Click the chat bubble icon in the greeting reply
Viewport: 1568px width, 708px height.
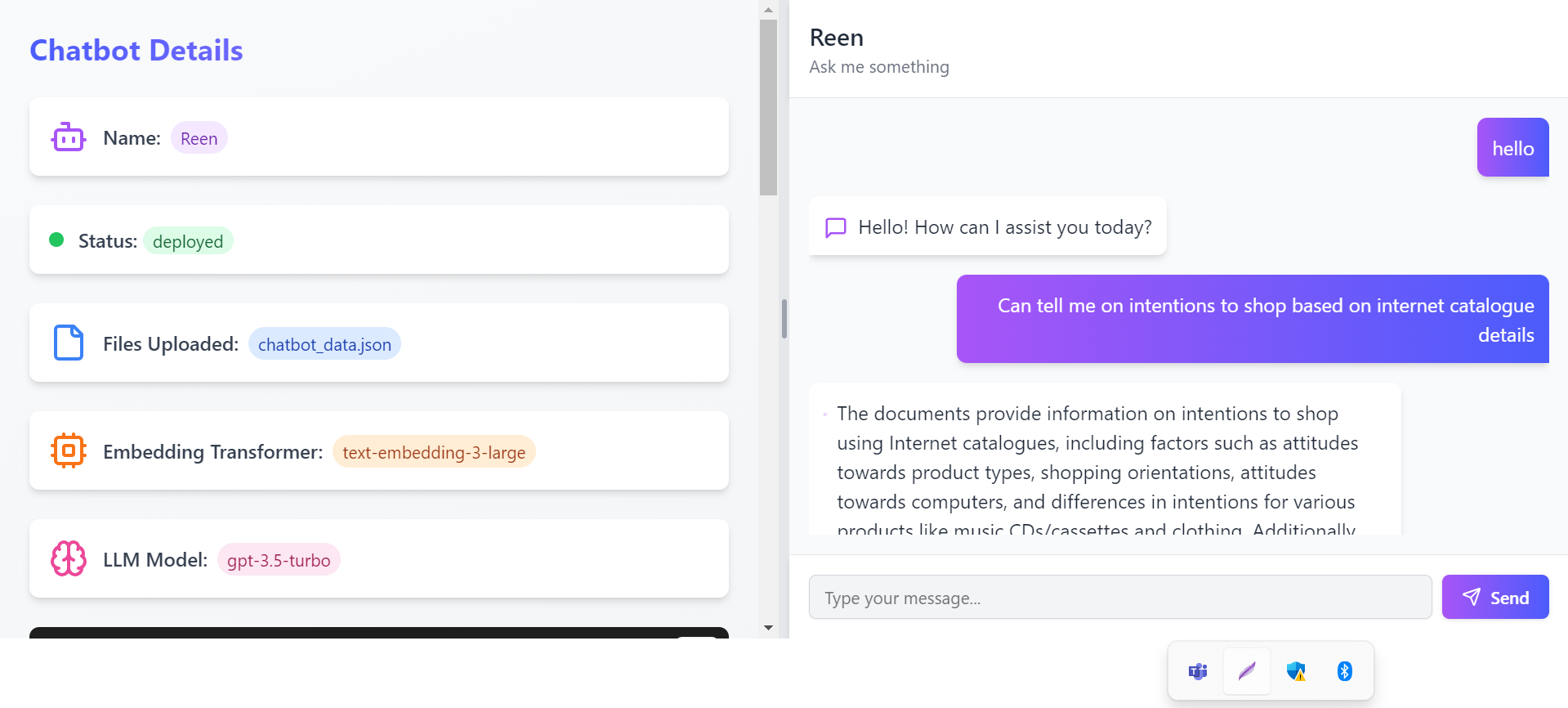click(835, 227)
